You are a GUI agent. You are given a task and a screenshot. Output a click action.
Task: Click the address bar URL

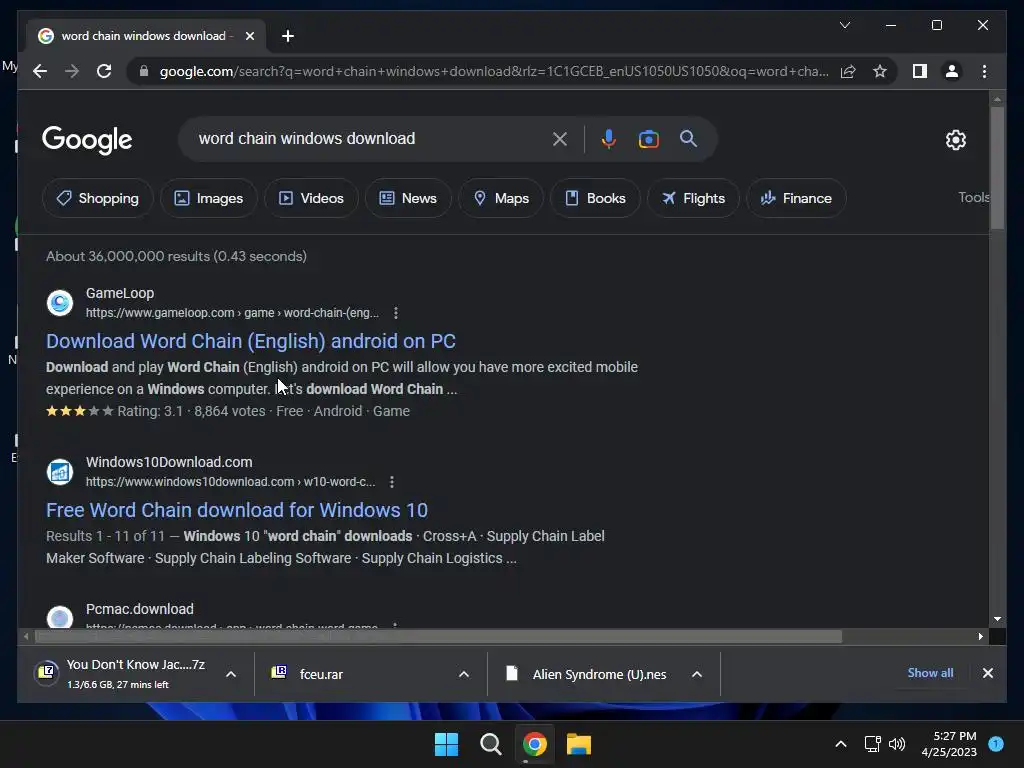point(494,71)
